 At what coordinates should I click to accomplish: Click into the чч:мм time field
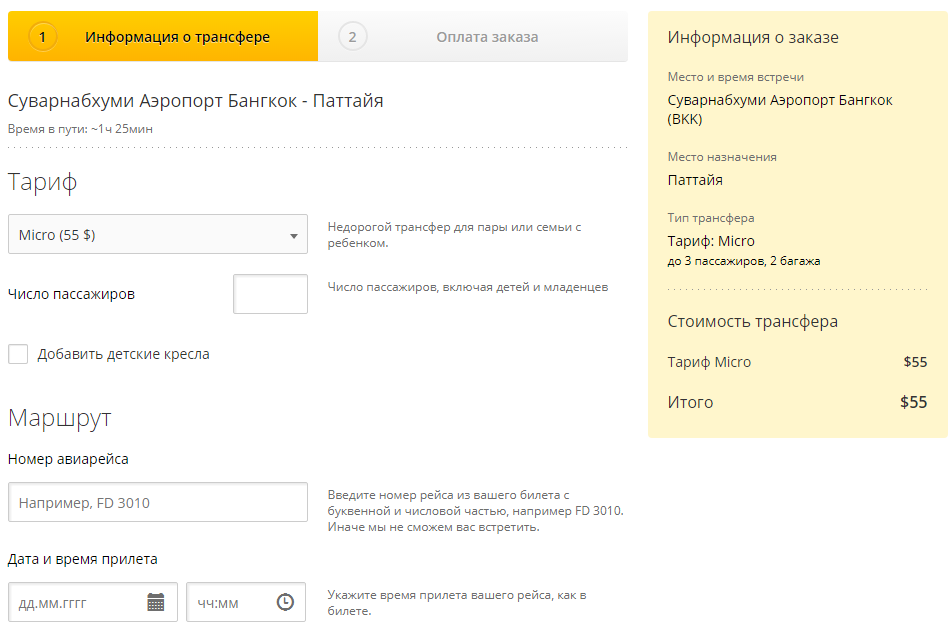(x=230, y=602)
